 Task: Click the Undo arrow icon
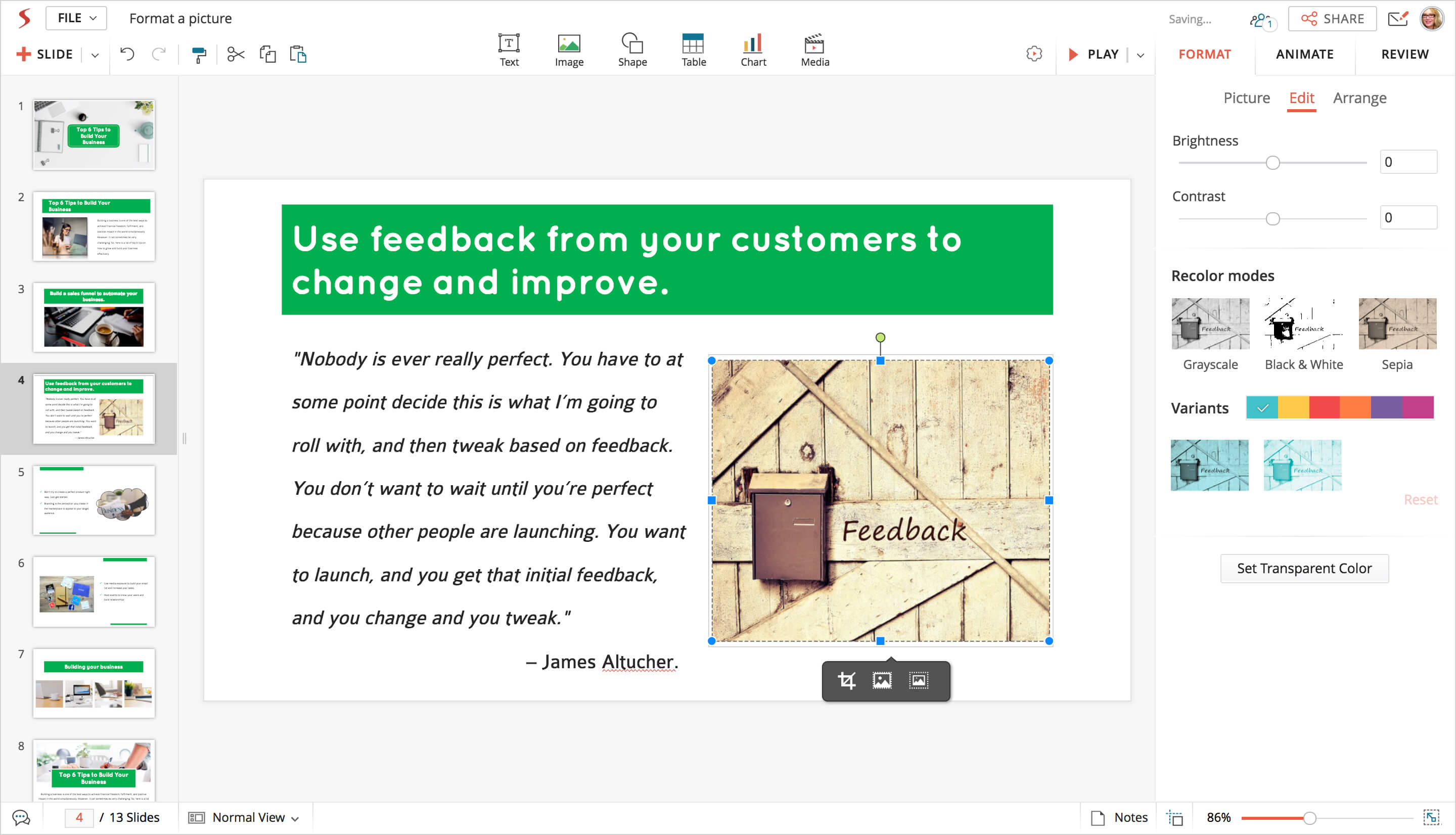pyautogui.click(x=127, y=55)
